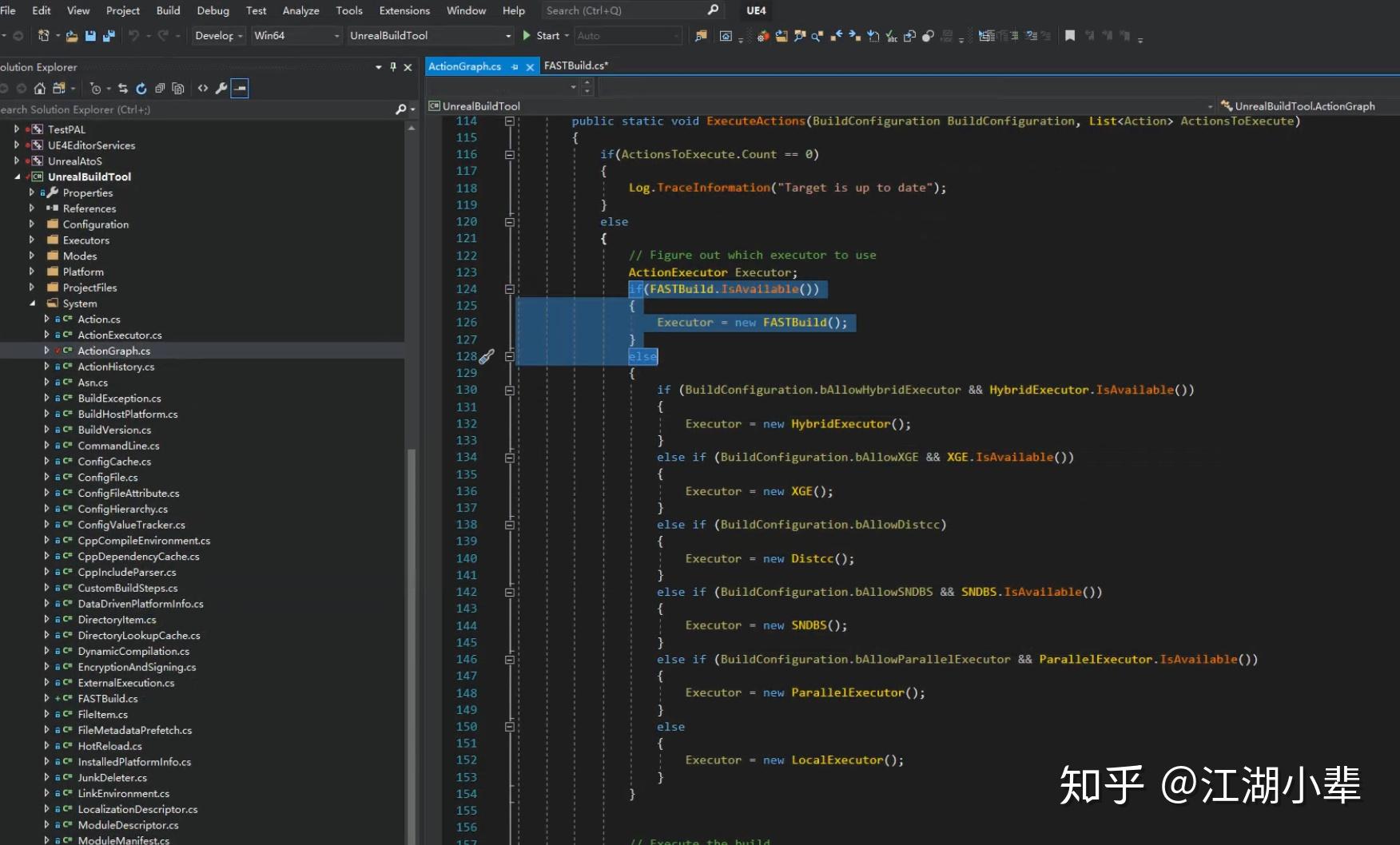
Task: Toggle Preview Selected Items in Solution Explorer
Action: [x=239, y=89]
